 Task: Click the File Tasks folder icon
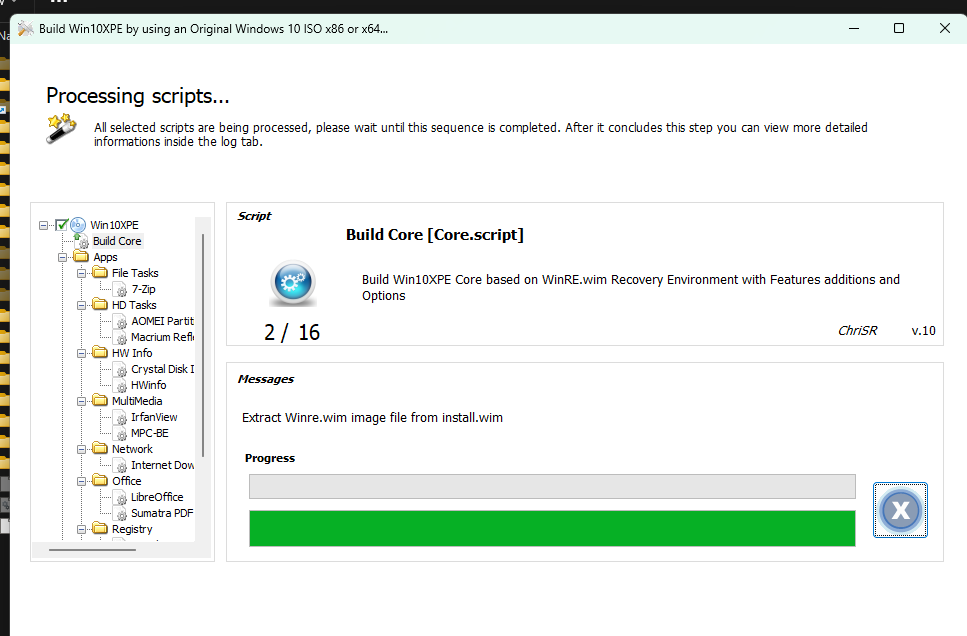click(x=100, y=273)
